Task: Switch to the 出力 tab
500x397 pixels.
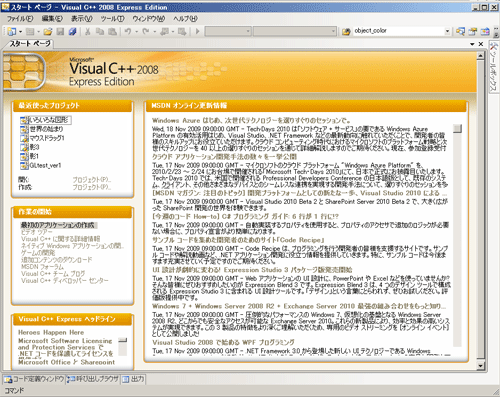Action: tap(133, 379)
